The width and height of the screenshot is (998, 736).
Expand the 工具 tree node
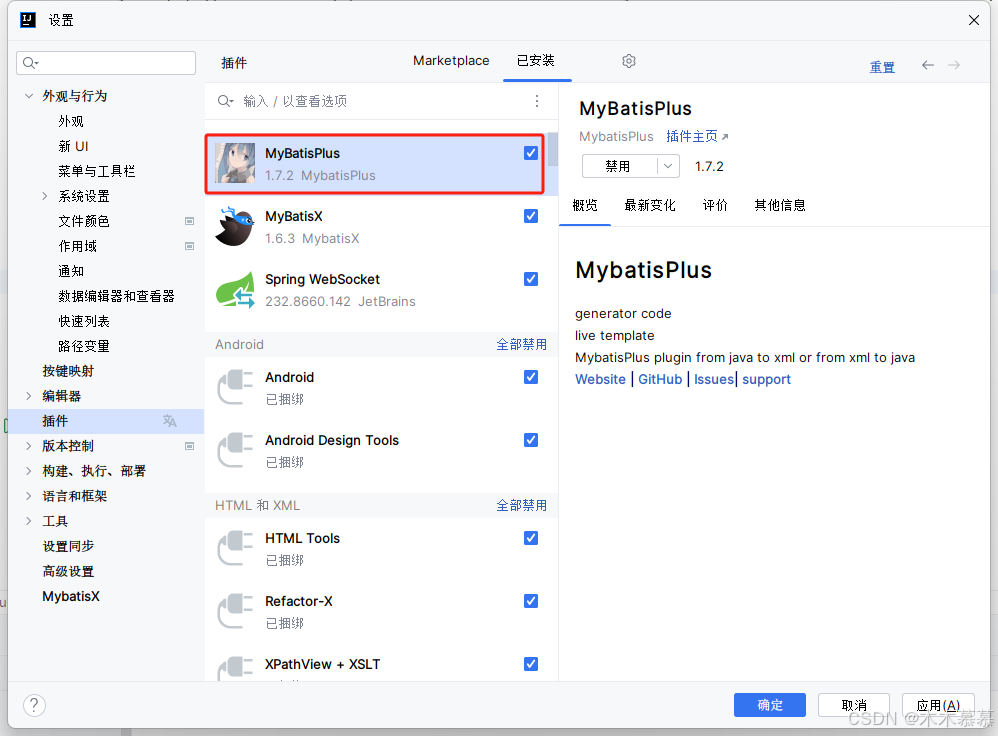pyautogui.click(x=29, y=521)
